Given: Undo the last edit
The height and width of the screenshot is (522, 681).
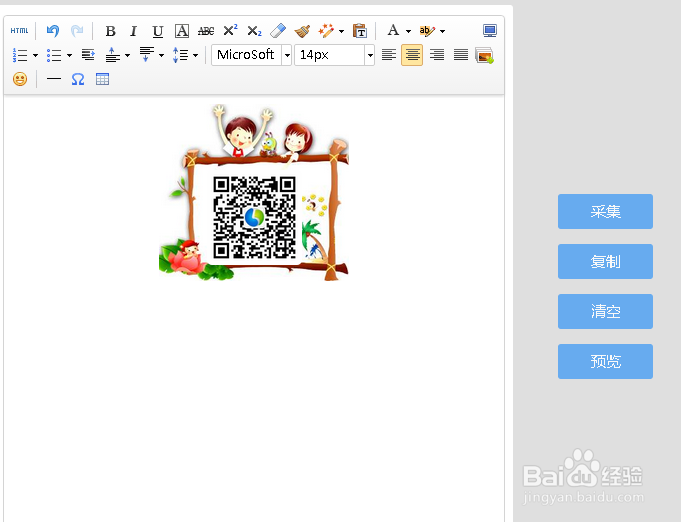Looking at the screenshot, I should click(x=53, y=31).
